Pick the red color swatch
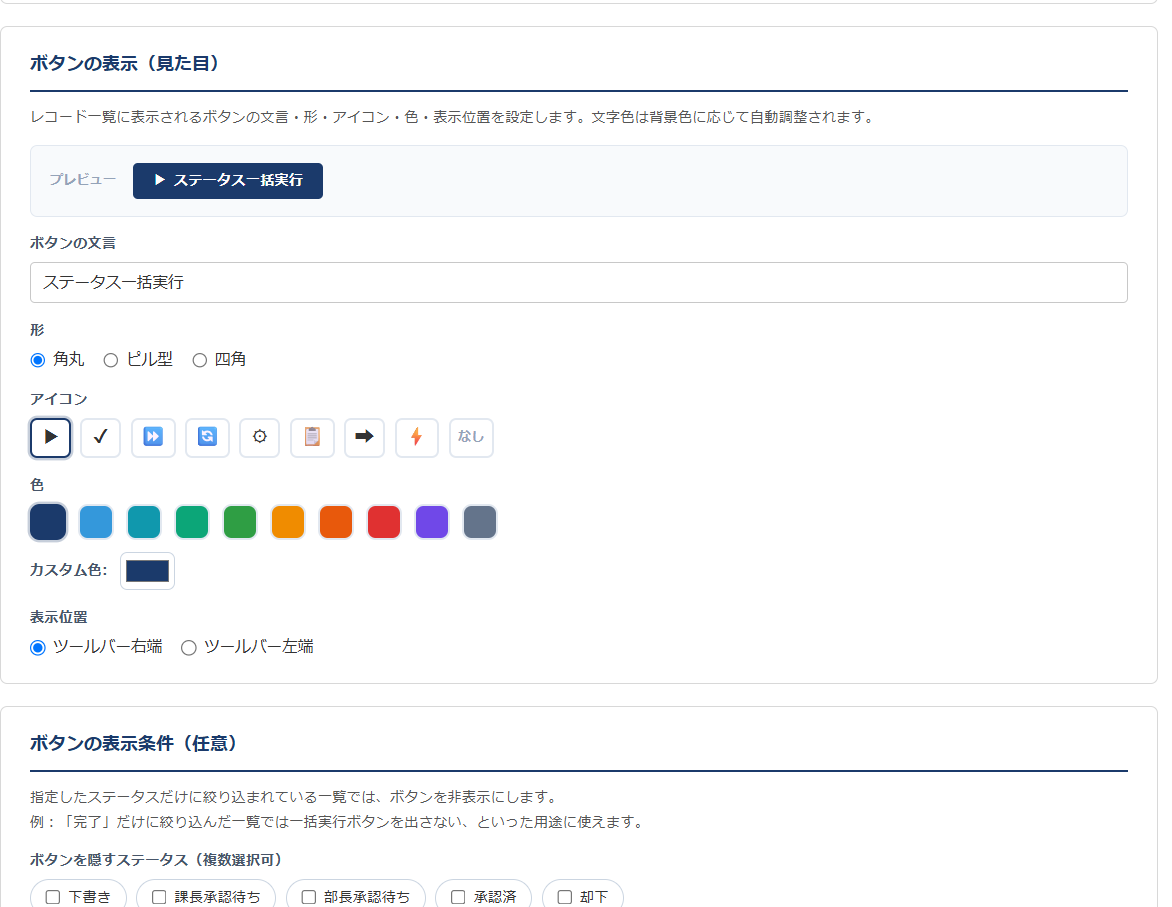The image size is (1172, 907). [383, 522]
